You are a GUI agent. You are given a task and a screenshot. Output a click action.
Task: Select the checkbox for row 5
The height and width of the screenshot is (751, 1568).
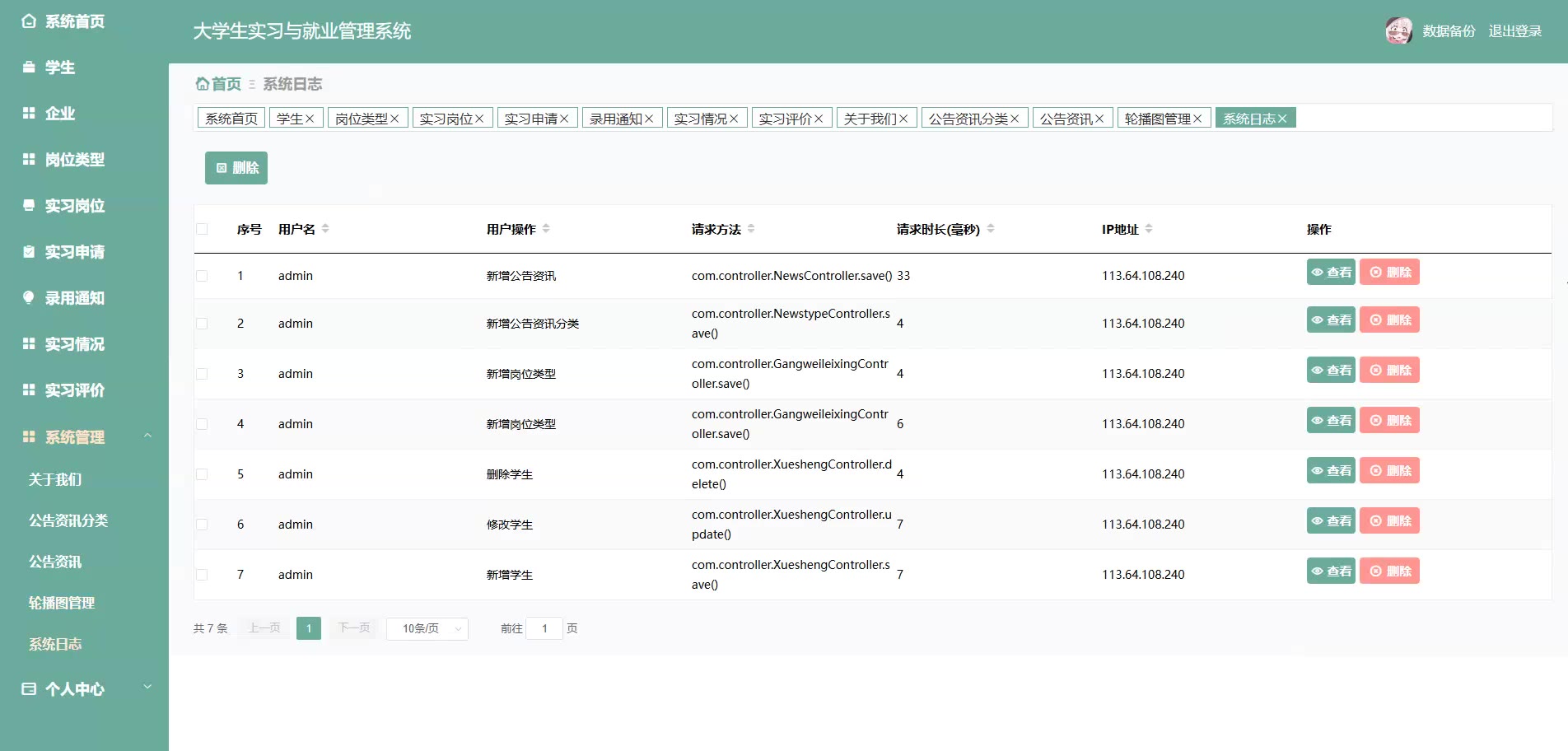202,474
